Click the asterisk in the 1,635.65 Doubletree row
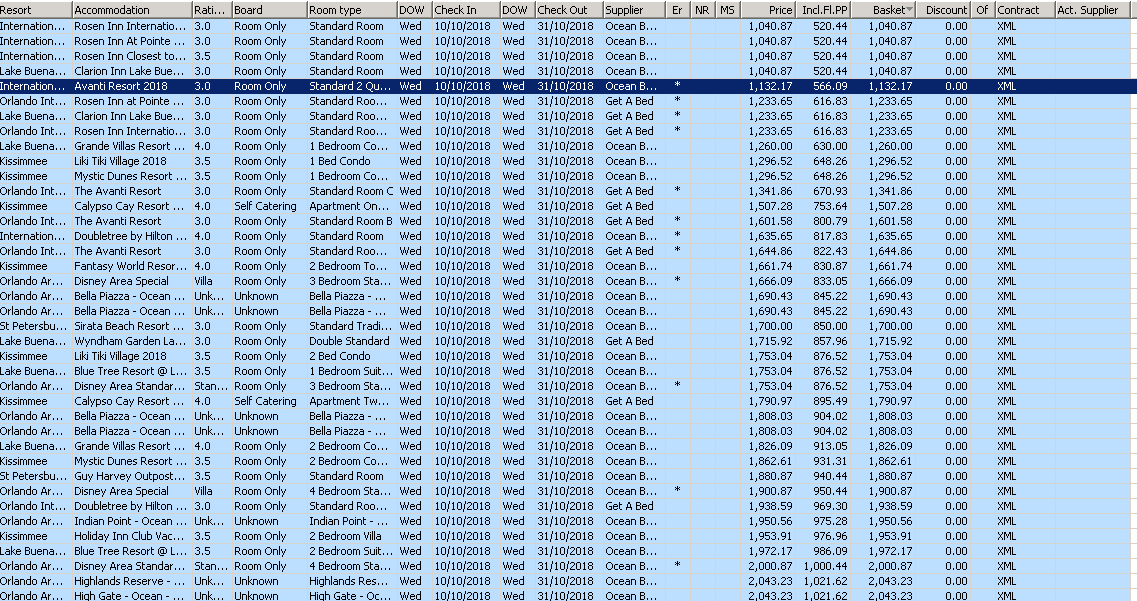 (677, 236)
